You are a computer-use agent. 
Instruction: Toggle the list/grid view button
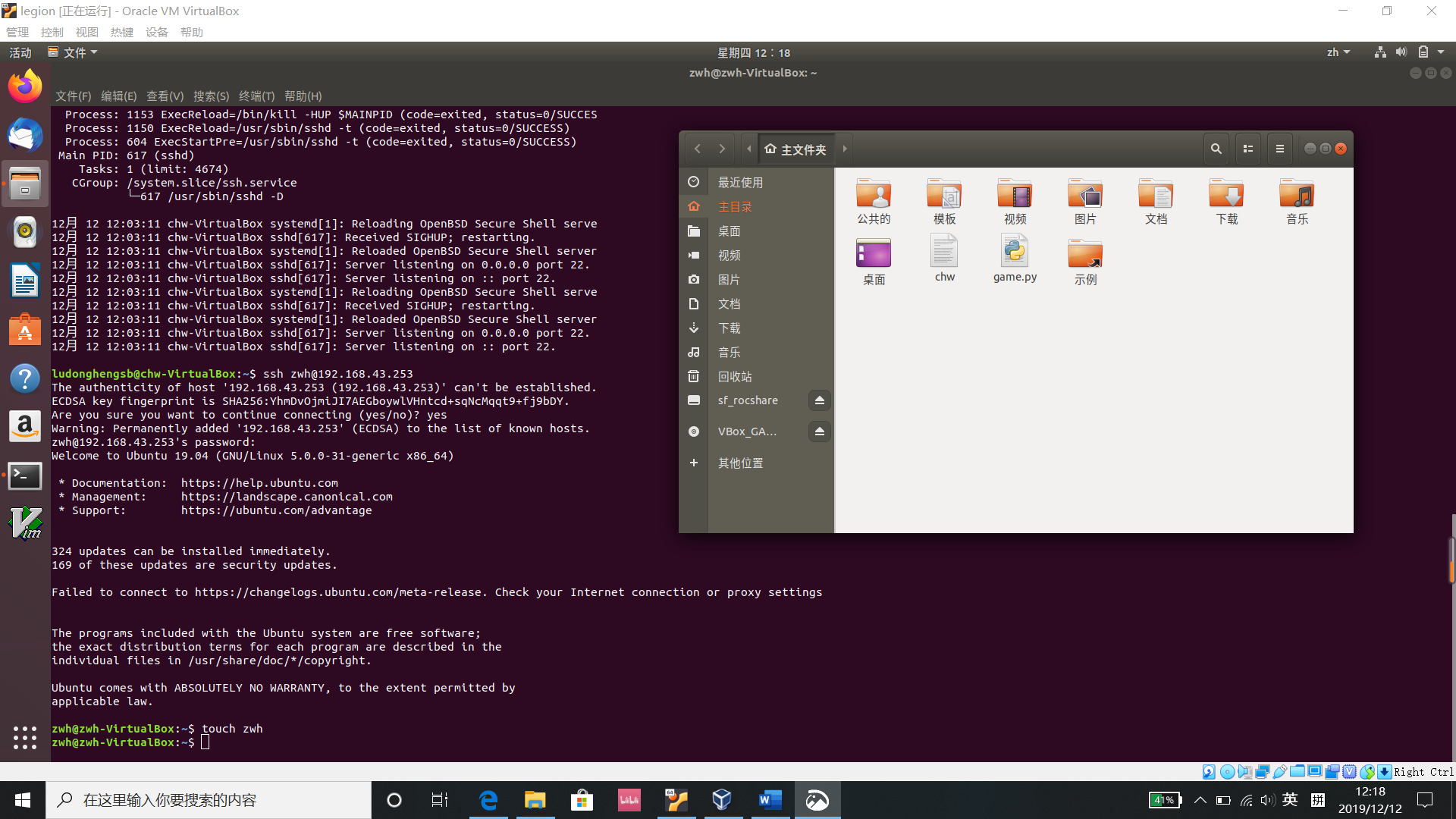pyautogui.click(x=1247, y=149)
